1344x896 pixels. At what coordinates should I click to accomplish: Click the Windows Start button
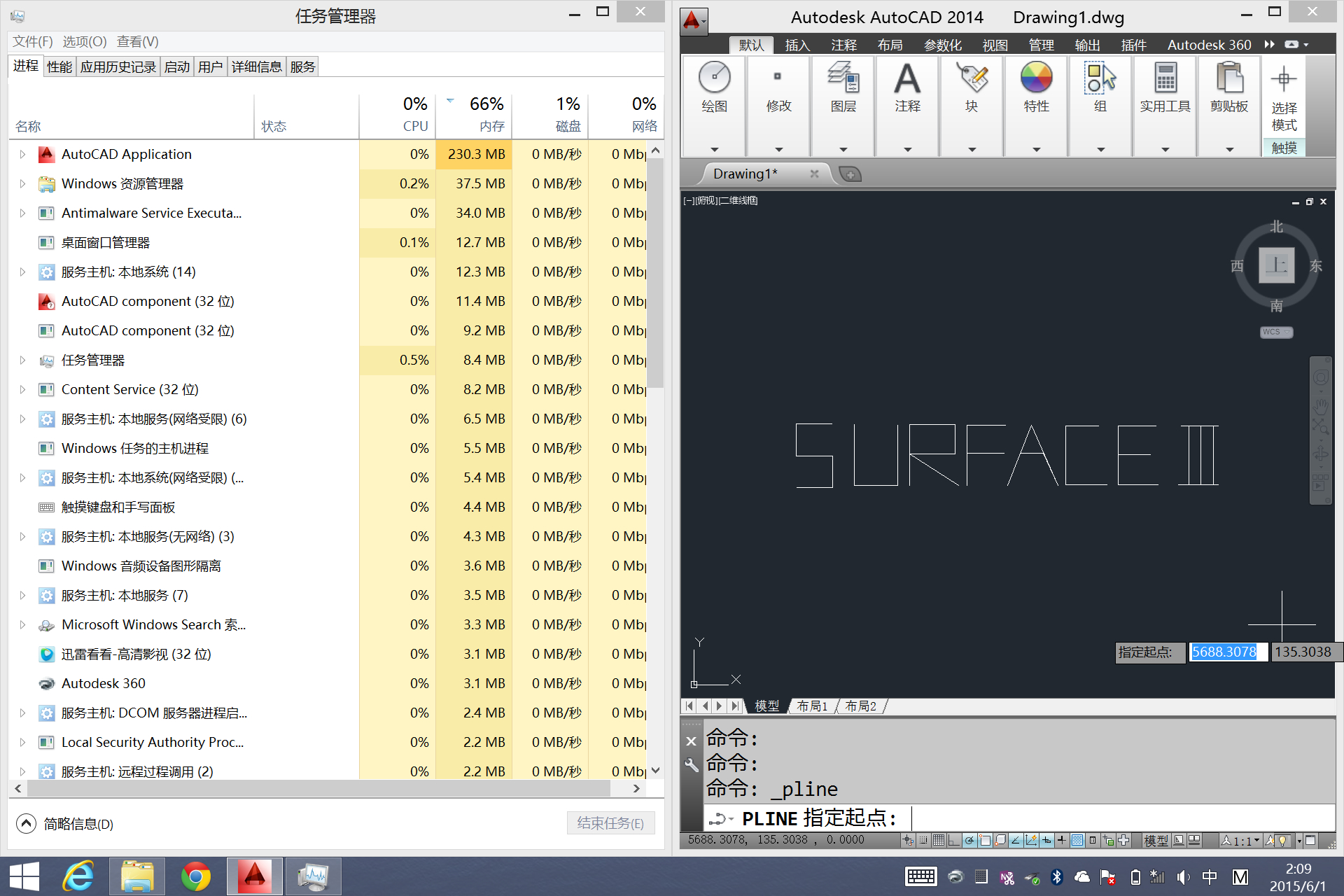click(x=24, y=876)
